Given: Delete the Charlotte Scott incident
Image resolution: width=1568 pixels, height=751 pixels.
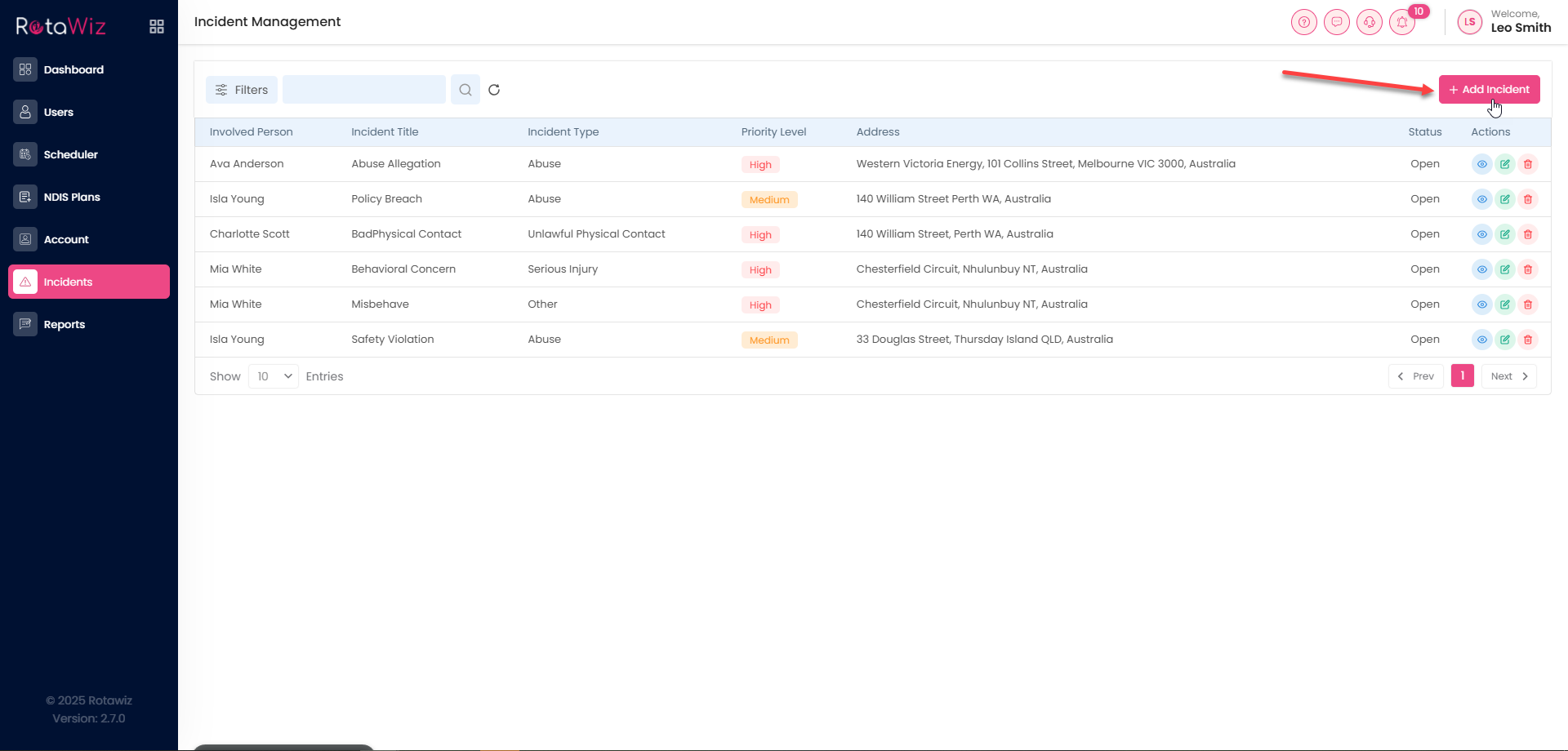Looking at the screenshot, I should [1527, 234].
